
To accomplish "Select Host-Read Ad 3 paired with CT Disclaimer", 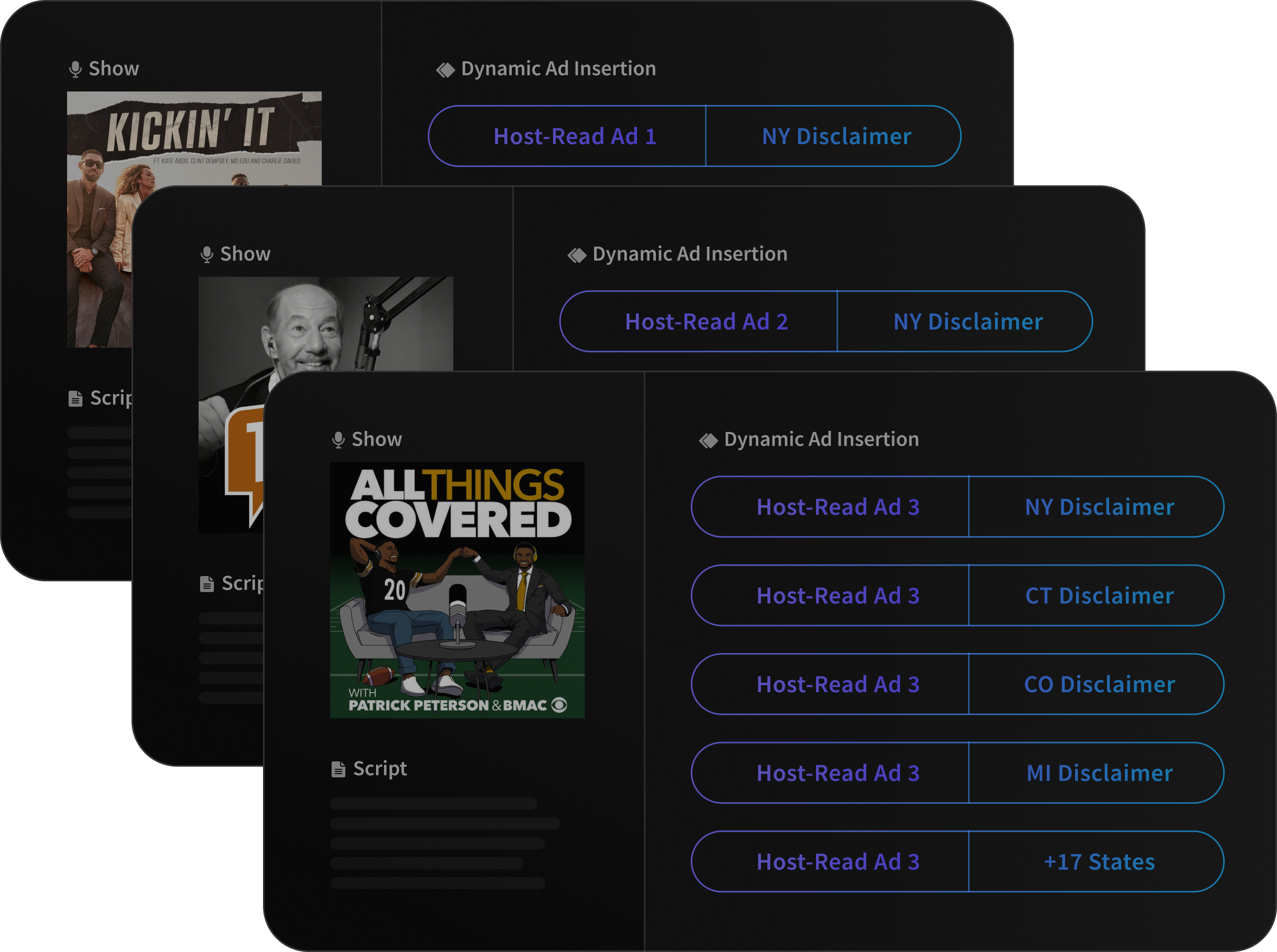I will (x=830, y=596).
